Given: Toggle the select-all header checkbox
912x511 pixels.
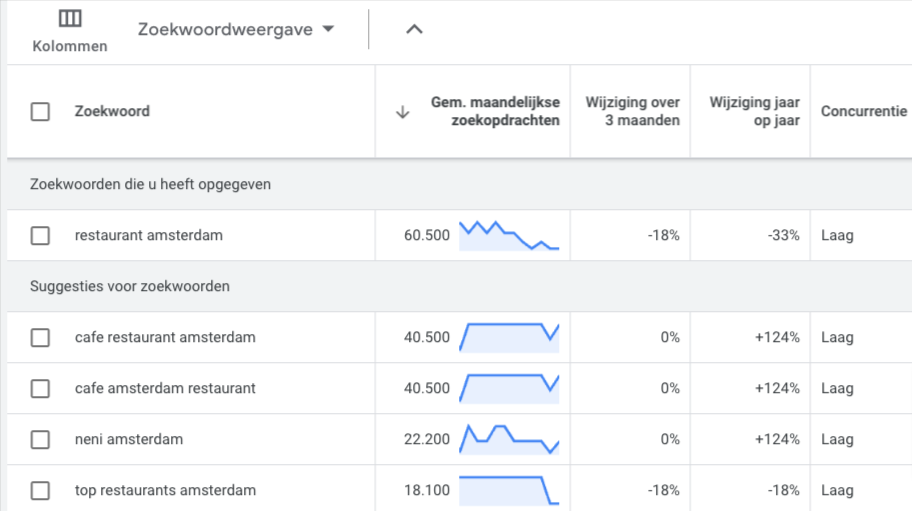Looking at the screenshot, I should 40,112.
